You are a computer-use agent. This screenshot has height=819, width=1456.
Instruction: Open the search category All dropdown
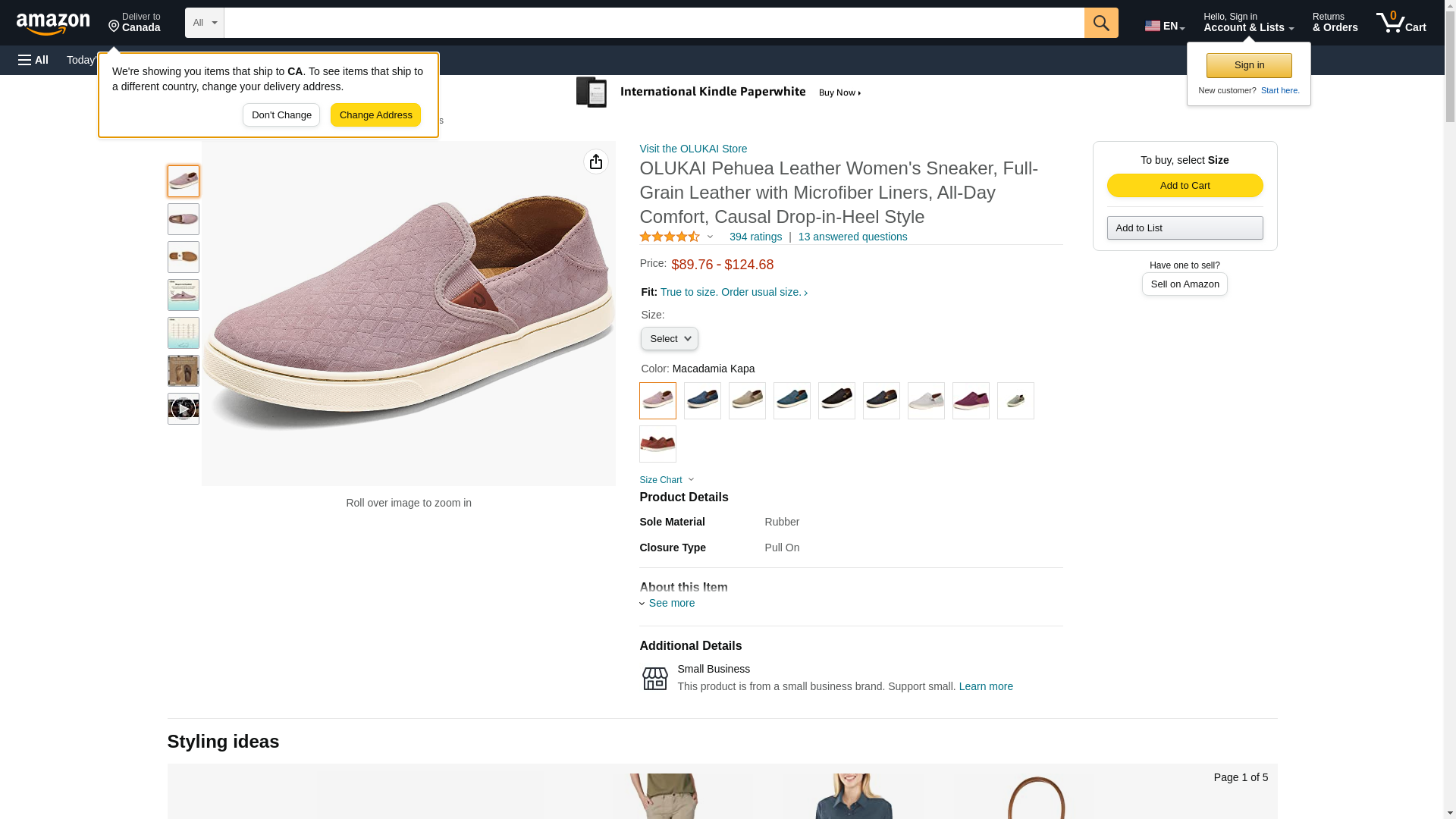[x=204, y=23]
